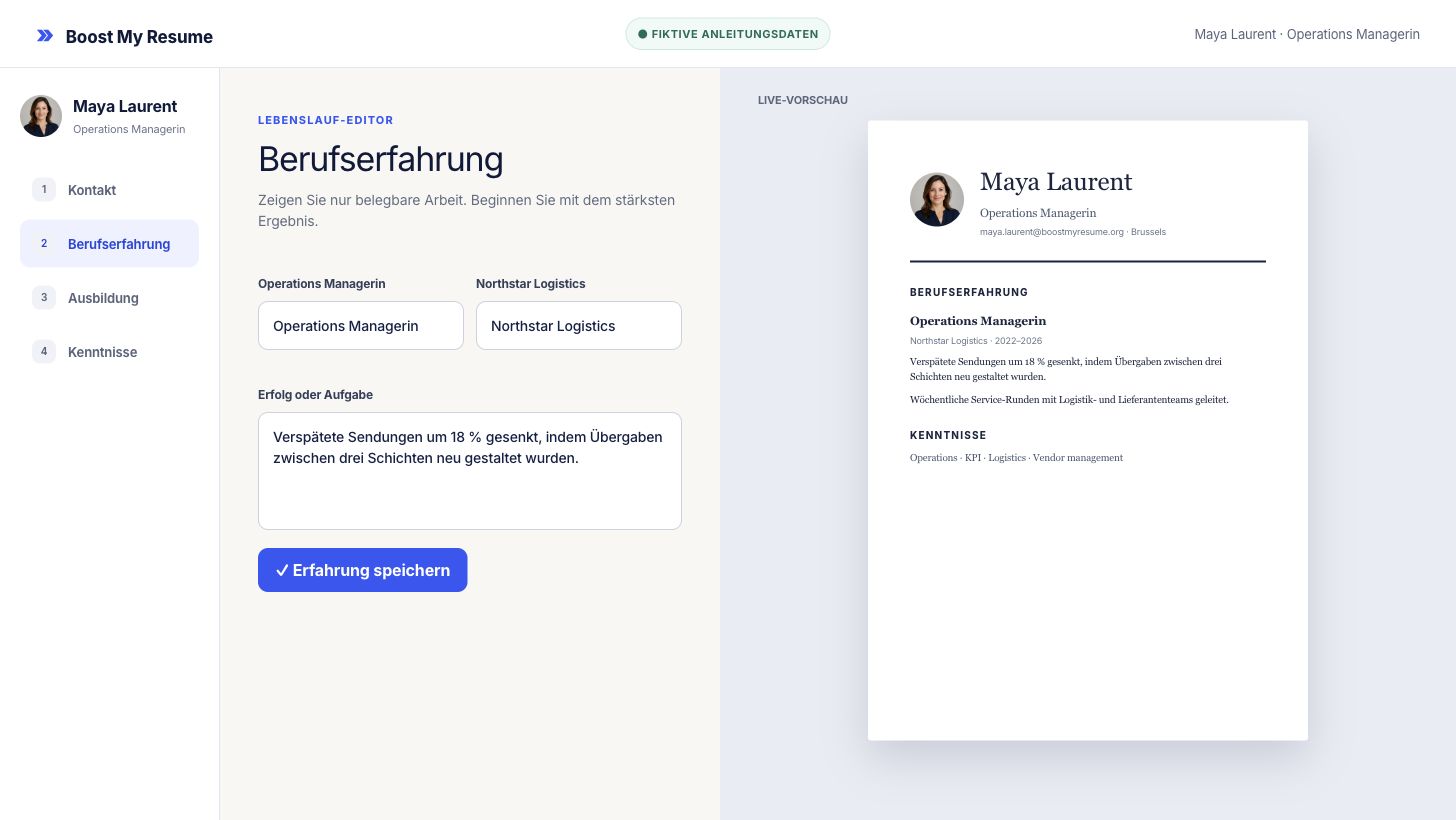Viewport: 1456px width, 820px height.
Task: Click the Kenntnisse section heading in the preview
Action: [x=948, y=436]
